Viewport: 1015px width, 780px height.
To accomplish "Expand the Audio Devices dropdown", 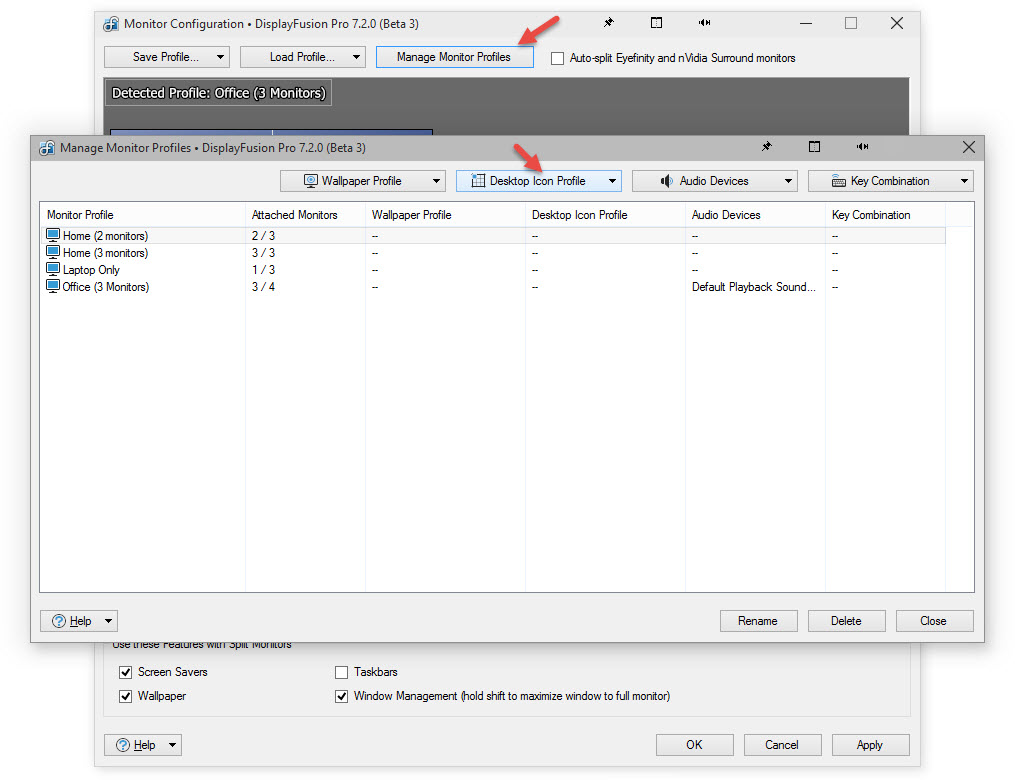I will coord(714,181).
